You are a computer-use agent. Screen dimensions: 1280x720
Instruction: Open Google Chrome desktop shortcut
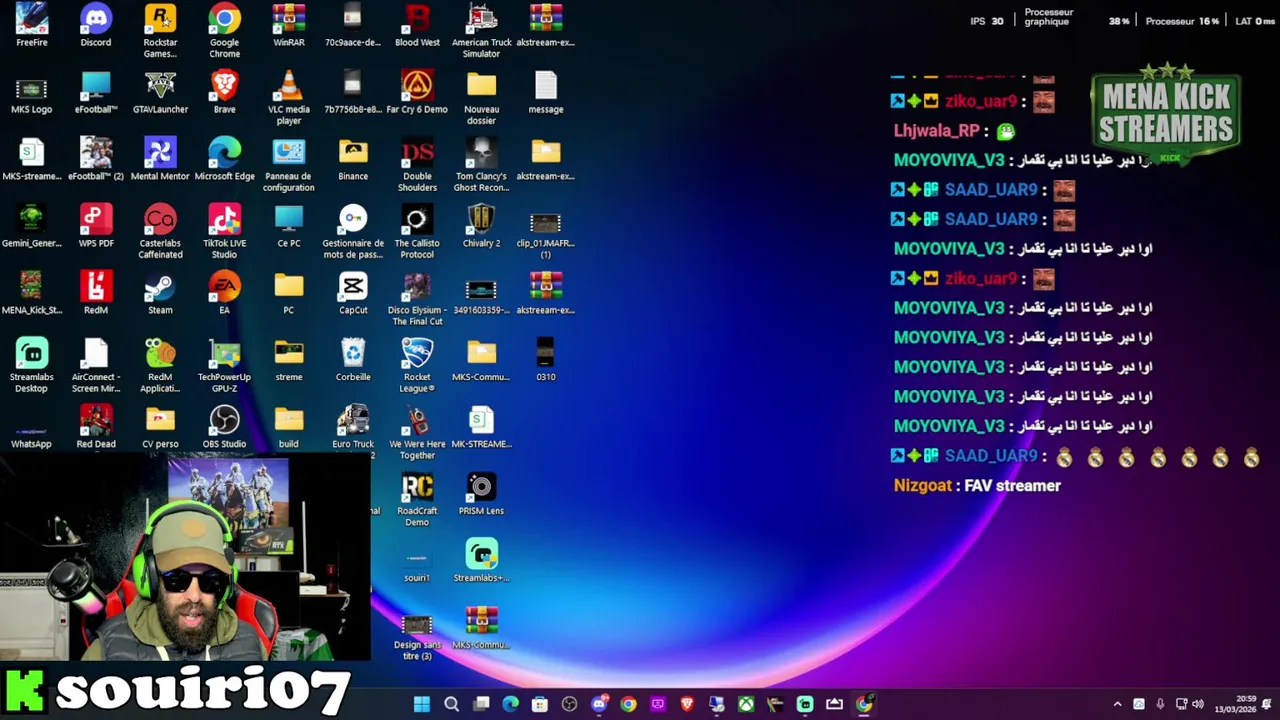pyautogui.click(x=224, y=30)
